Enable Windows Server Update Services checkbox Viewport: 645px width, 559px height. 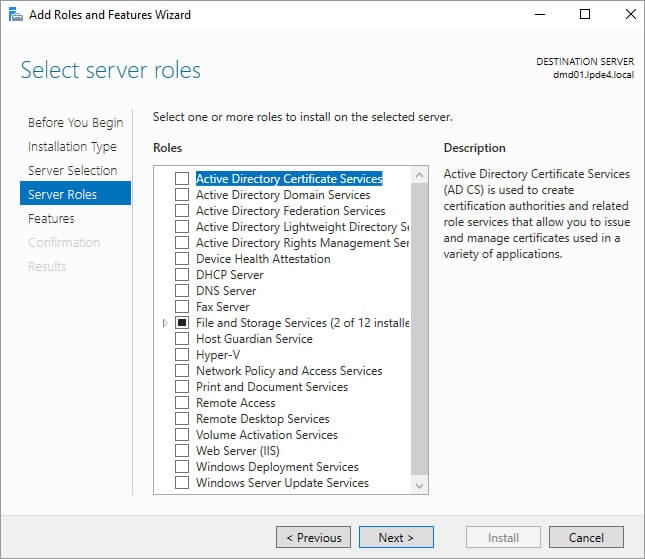tap(182, 482)
